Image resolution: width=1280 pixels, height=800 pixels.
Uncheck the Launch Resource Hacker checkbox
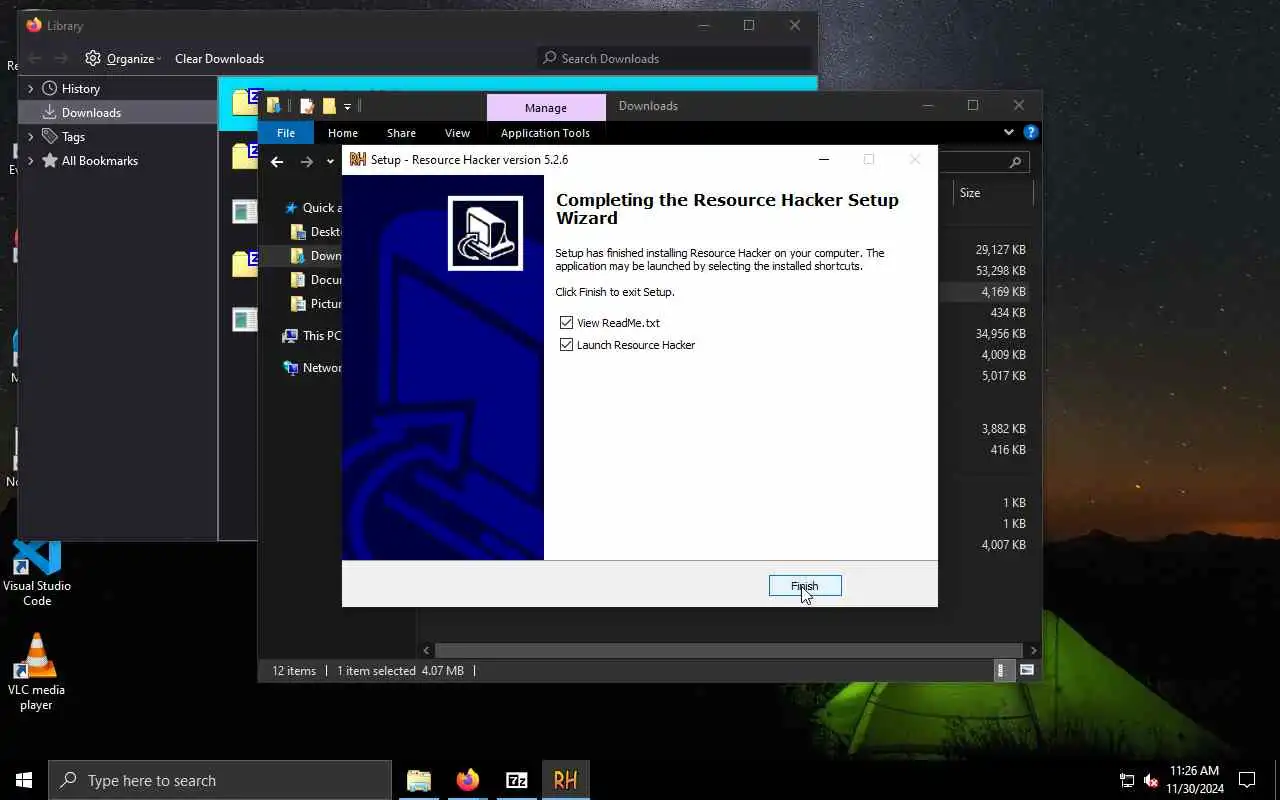pos(567,345)
